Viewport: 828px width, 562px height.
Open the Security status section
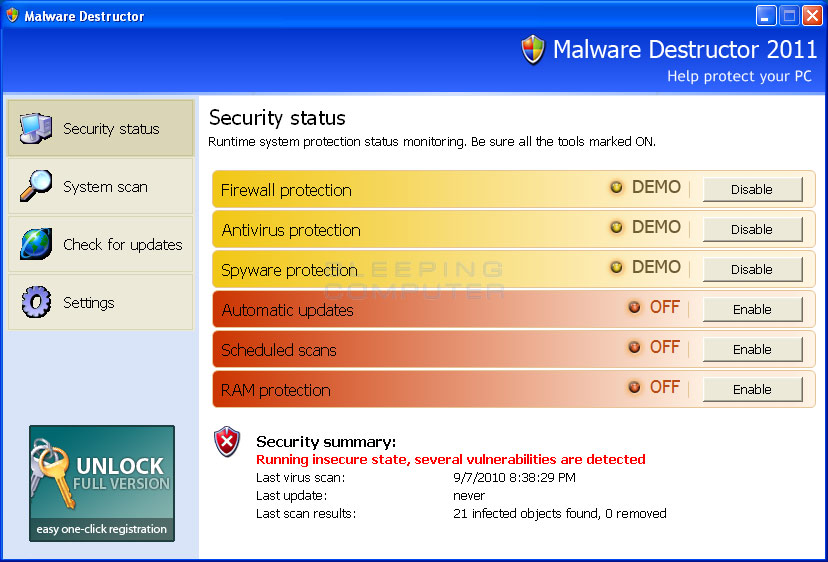(x=101, y=128)
